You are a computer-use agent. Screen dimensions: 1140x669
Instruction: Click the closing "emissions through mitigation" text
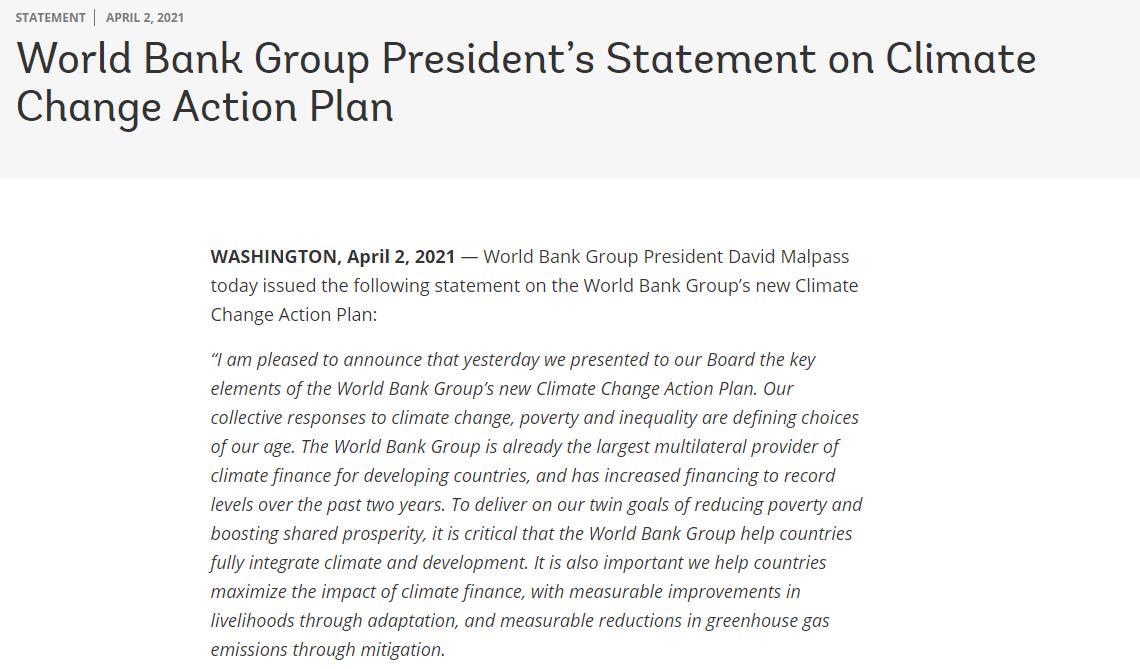click(x=327, y=649)
